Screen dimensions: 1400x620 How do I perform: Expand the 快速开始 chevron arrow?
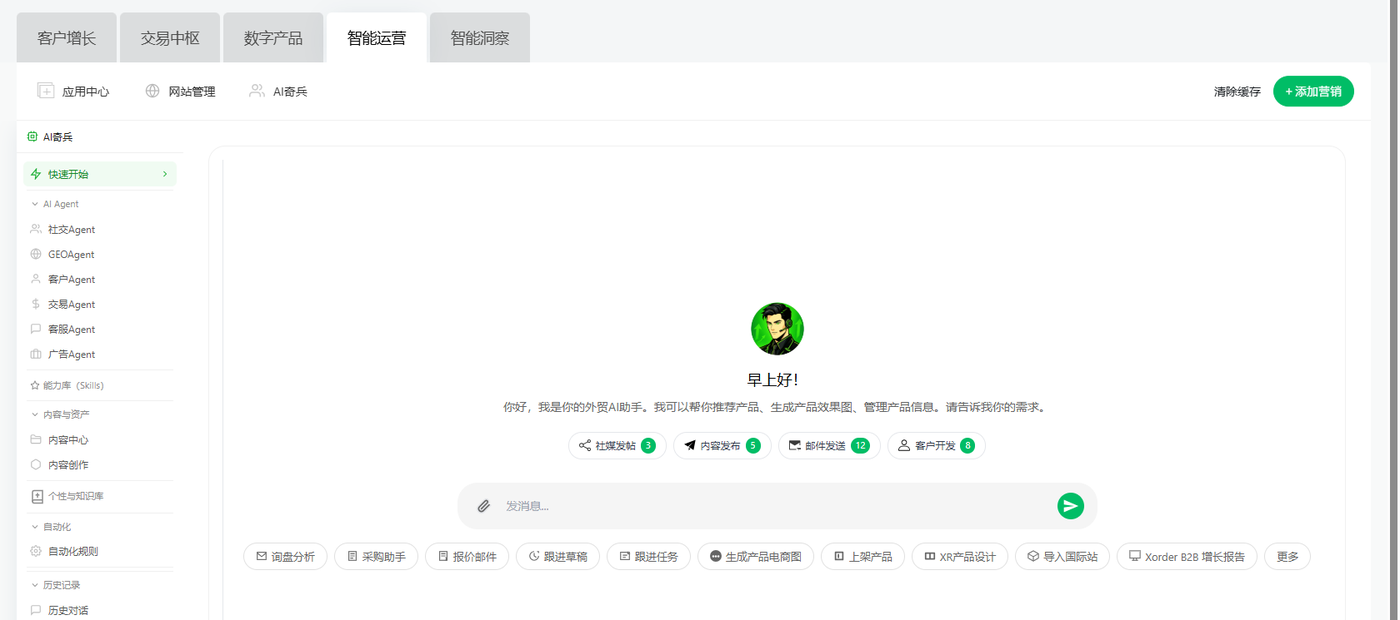coord(165,174)
